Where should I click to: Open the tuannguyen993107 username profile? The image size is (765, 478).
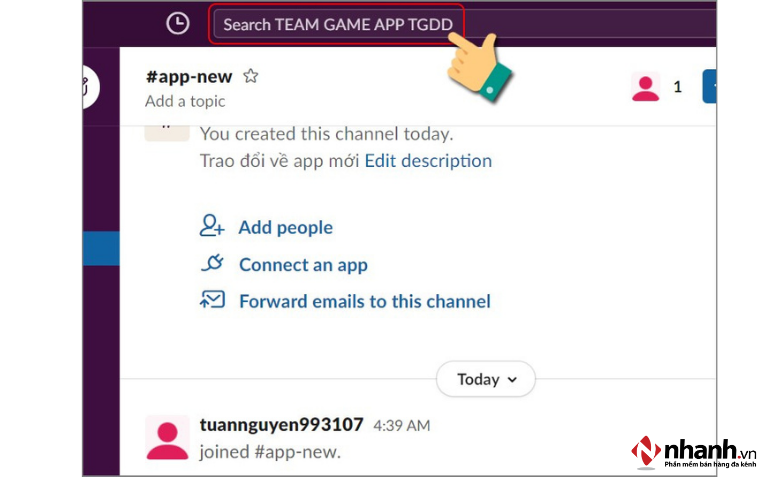pyautogui.click(x=281, y=424)
